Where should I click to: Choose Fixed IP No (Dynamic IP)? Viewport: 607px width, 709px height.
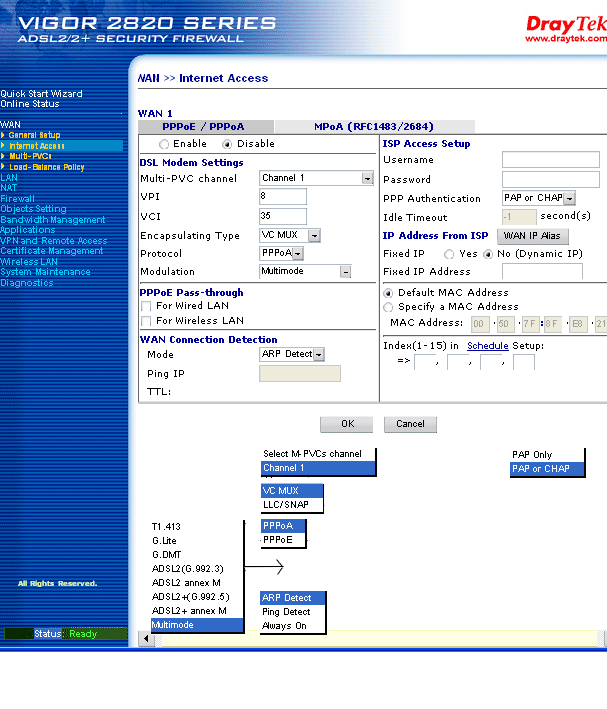(x=488, y=254)
